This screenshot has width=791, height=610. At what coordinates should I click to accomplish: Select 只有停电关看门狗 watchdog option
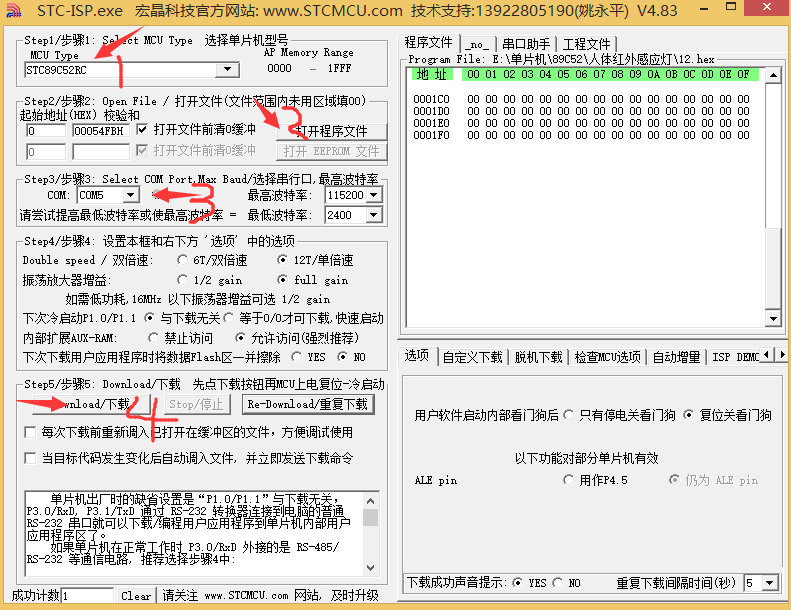(x=569, y=415)
